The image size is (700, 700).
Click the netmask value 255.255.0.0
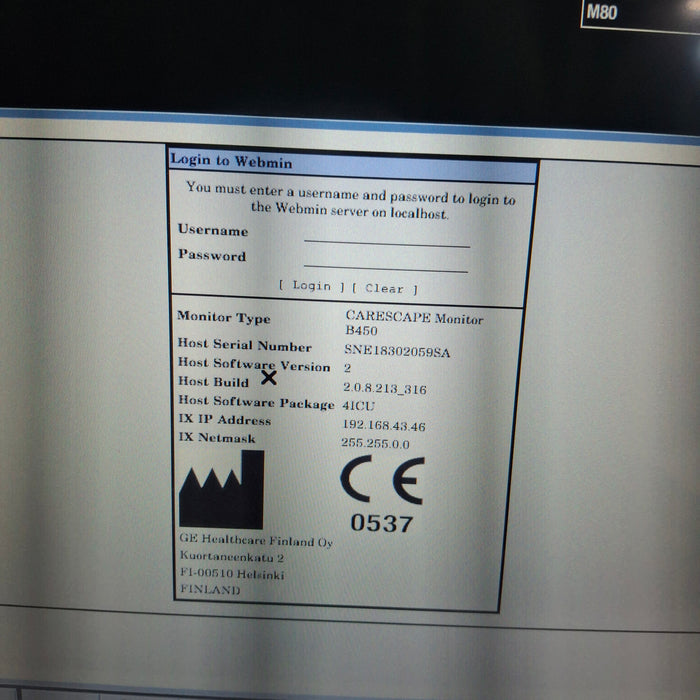pyautogui.click(x=375, y=443)
